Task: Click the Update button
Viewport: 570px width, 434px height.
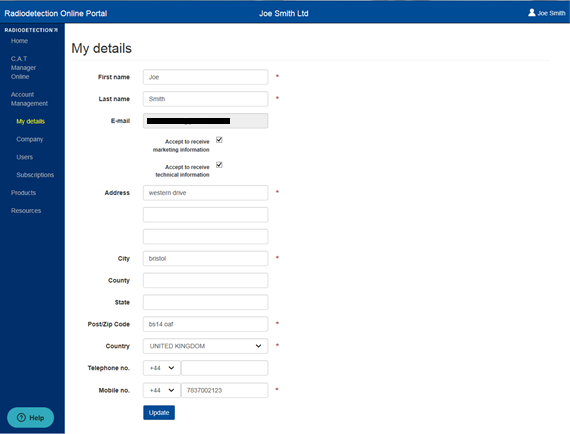Action: pyautogui.click(x=159, y=413)
